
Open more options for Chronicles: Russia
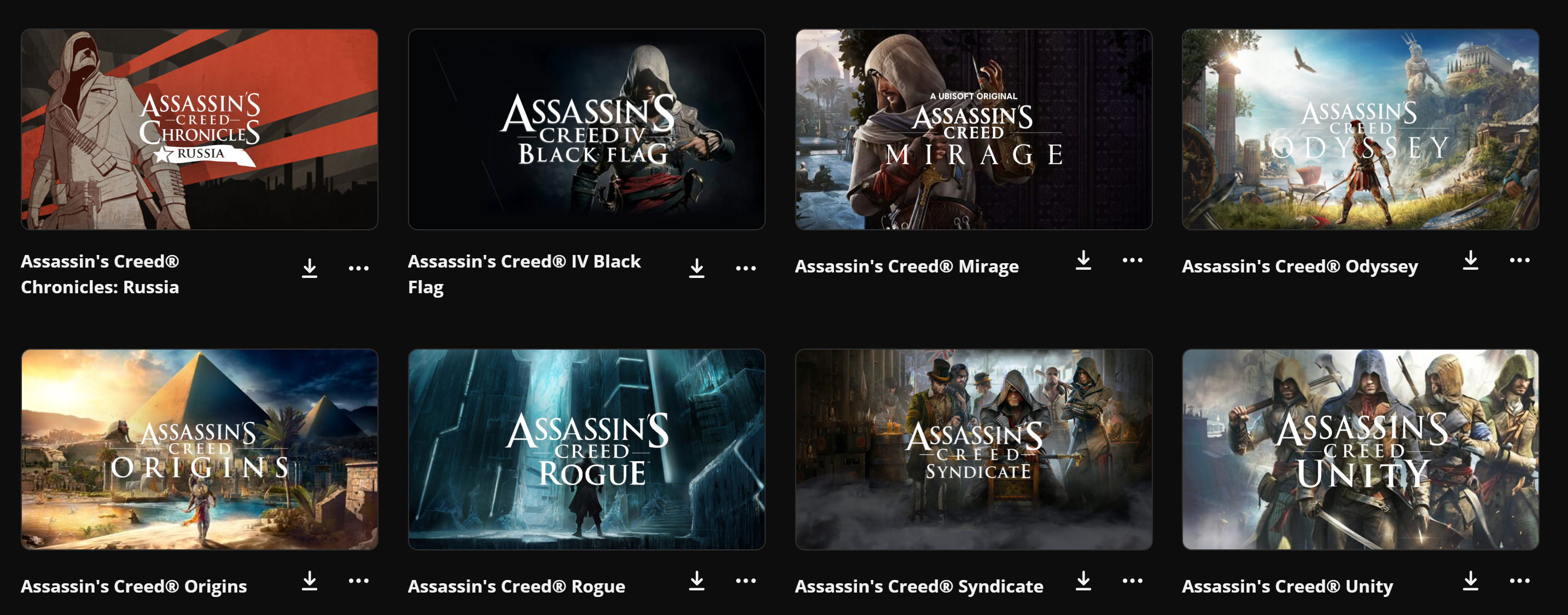click(359, 268)
